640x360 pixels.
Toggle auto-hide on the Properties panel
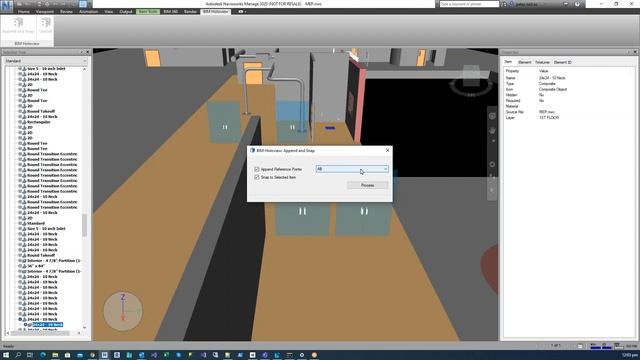click(x=629, y=52)
